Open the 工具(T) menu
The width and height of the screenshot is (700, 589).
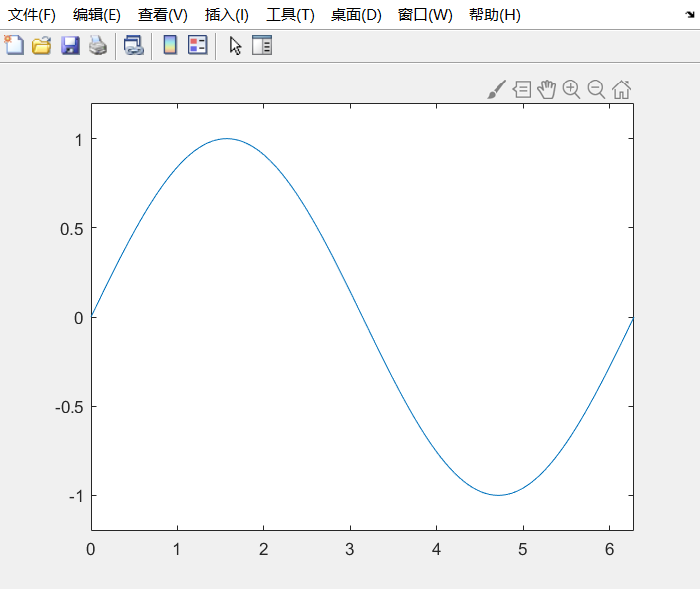click(290, 15)
